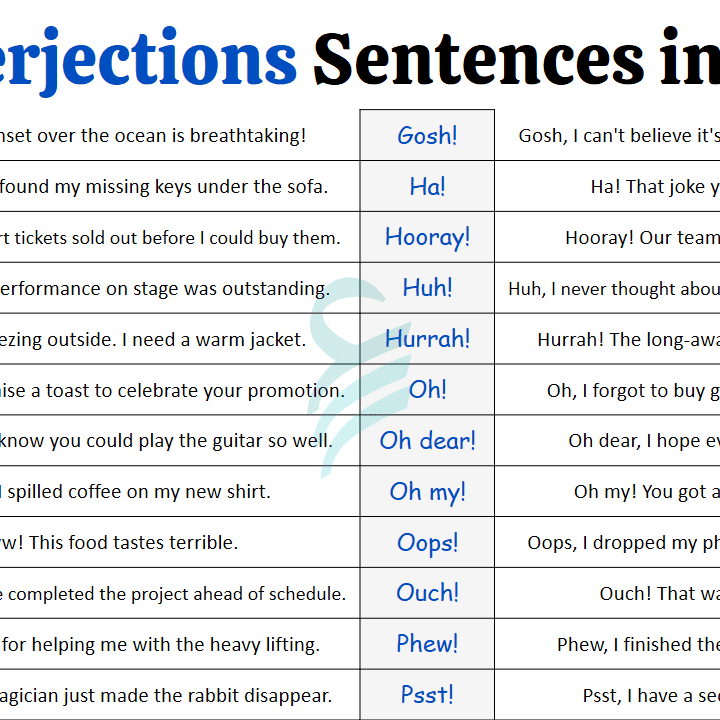Click the "Ha!" interjection cell
The image size is (720, 720).
427,187
